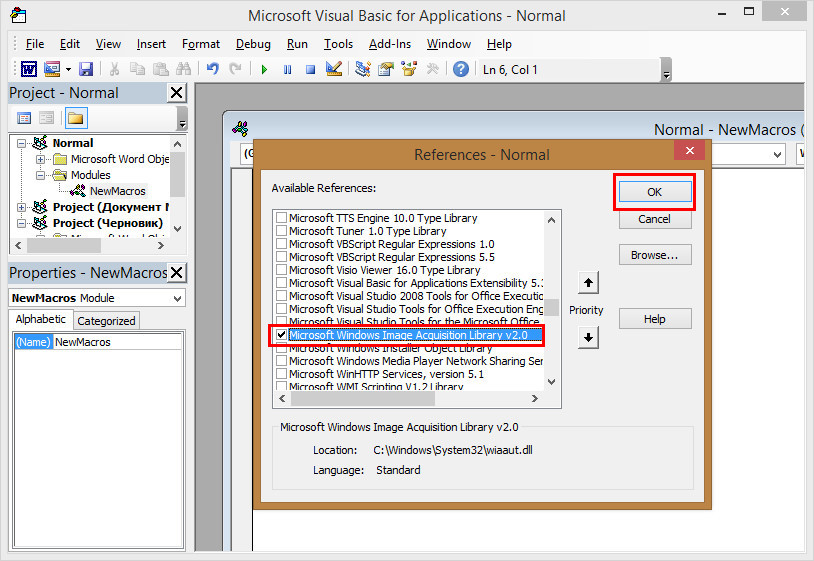
Task: Open NewMacros Module object dropdown
Action: click(x=177, y=298)
